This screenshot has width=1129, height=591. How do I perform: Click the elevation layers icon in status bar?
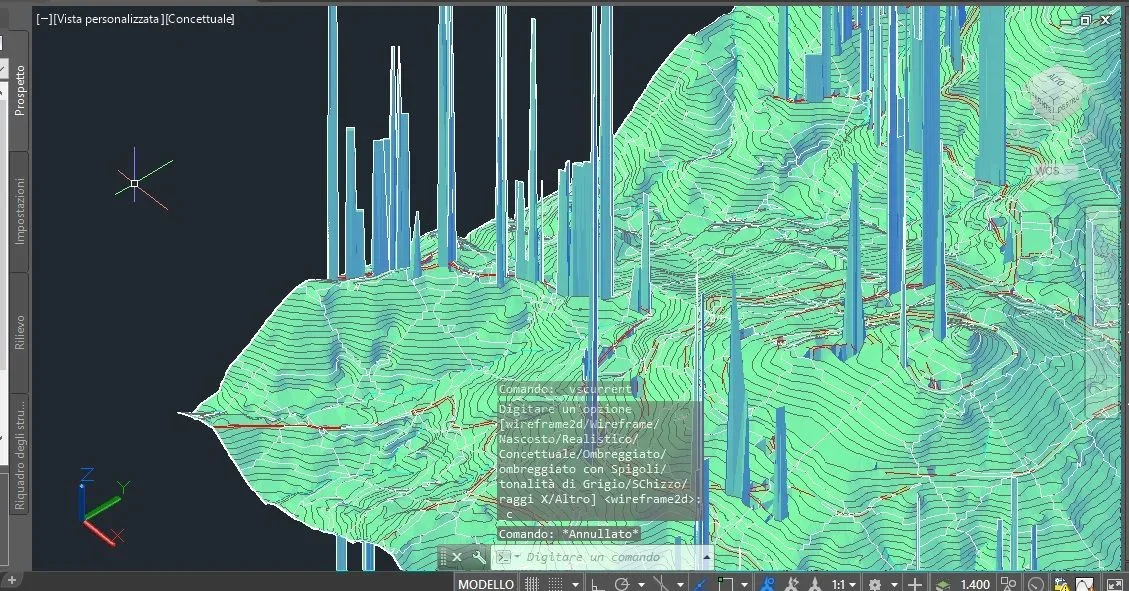point(943,584)
